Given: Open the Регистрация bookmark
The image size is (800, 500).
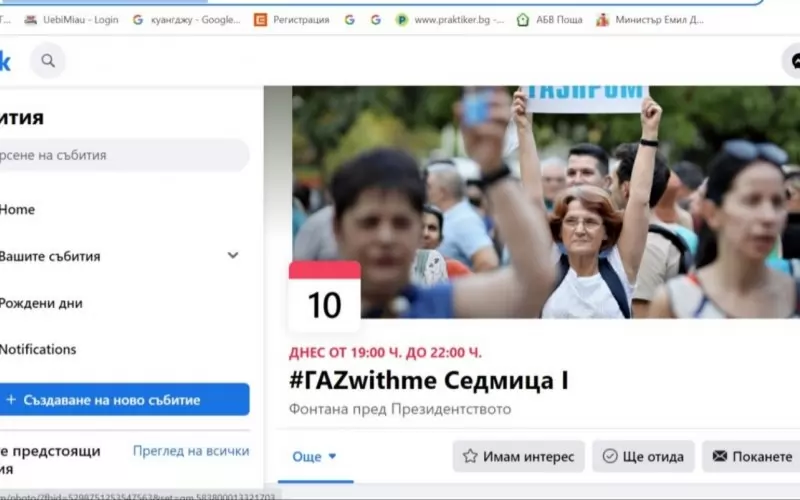Looking at the screenshot, I should 292,20.
